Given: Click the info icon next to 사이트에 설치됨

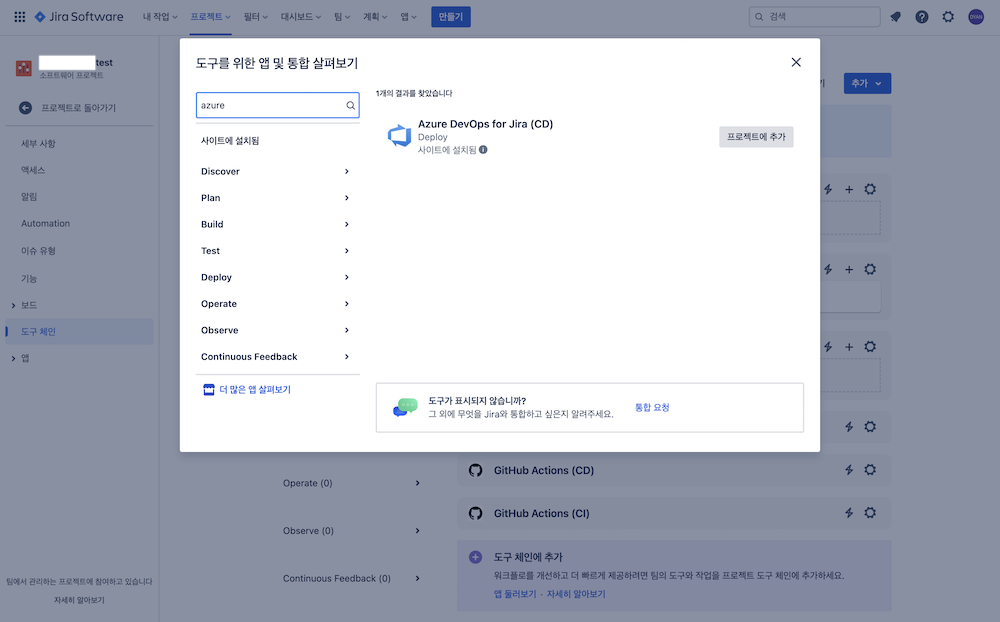Looking at the screenshot, I should 483,150.
